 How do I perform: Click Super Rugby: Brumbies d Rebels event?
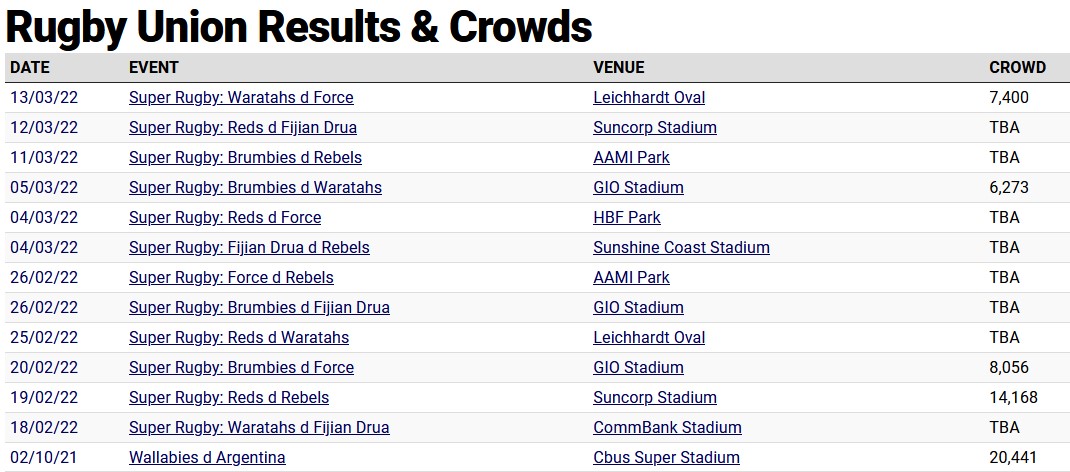245,158
